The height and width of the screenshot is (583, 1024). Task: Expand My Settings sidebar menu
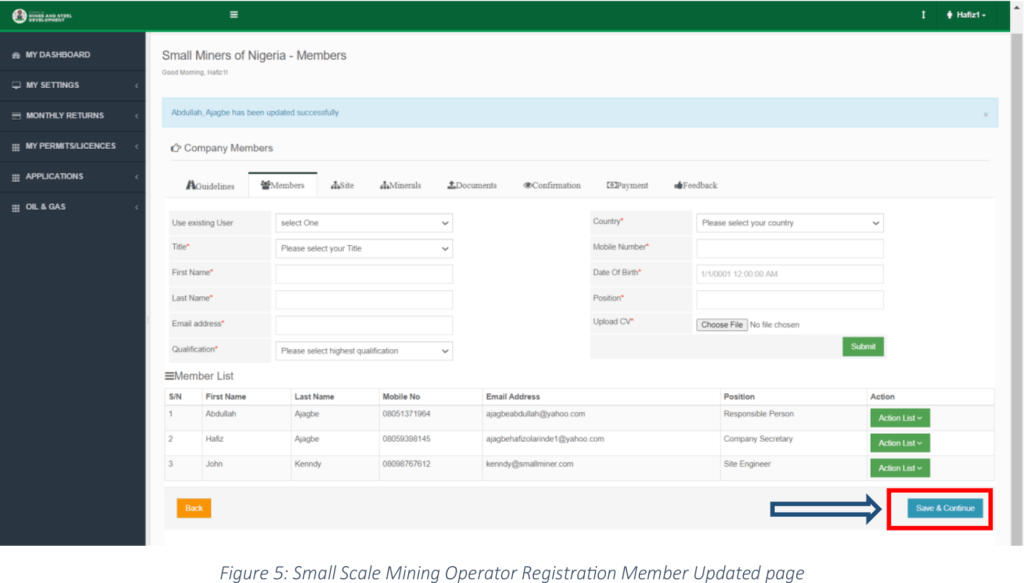pyautogui.click(x=53, y=85)
